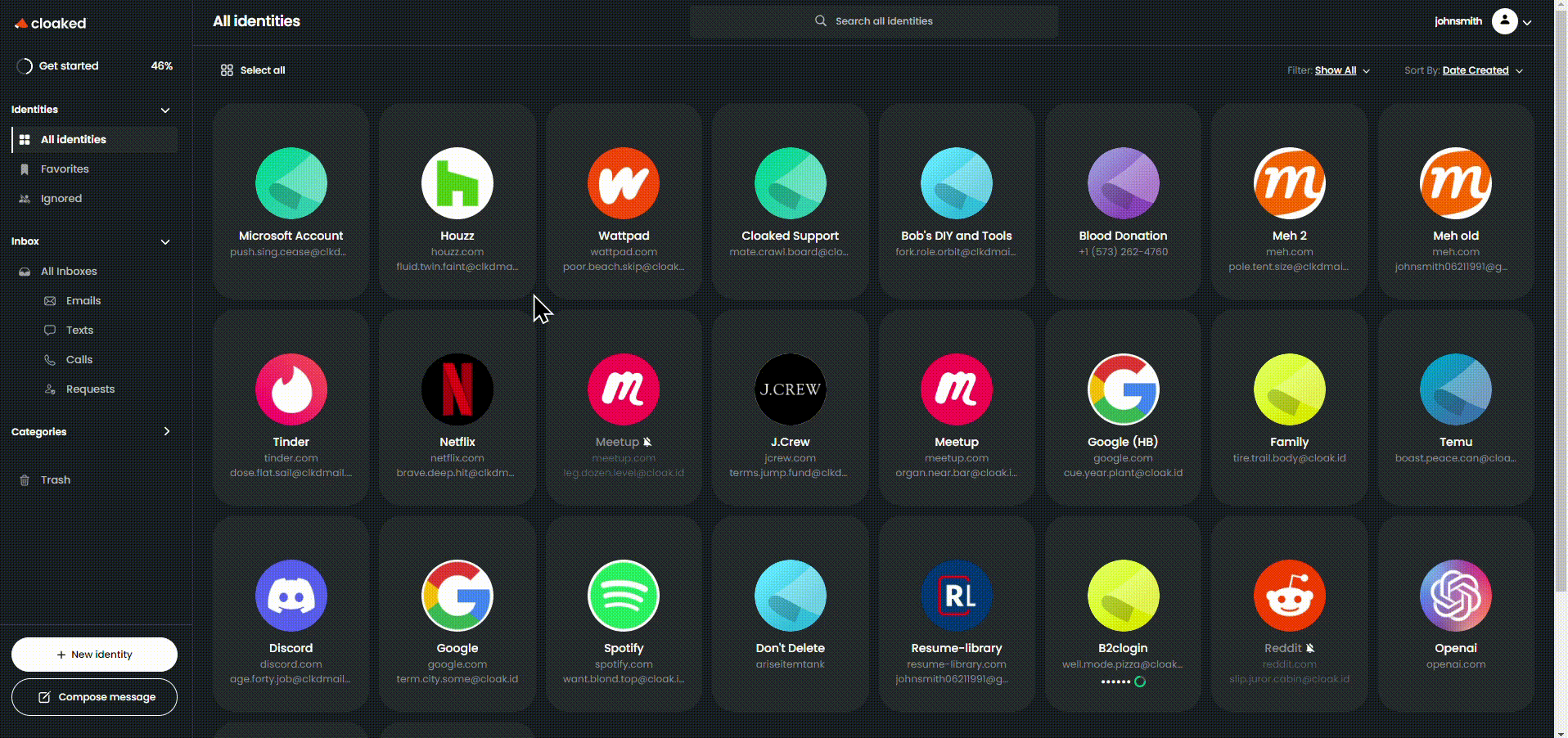Viewport: 1568px width, 738px height.
Task: Open the Google (HB) identity logo
Action: point(1123,389)
